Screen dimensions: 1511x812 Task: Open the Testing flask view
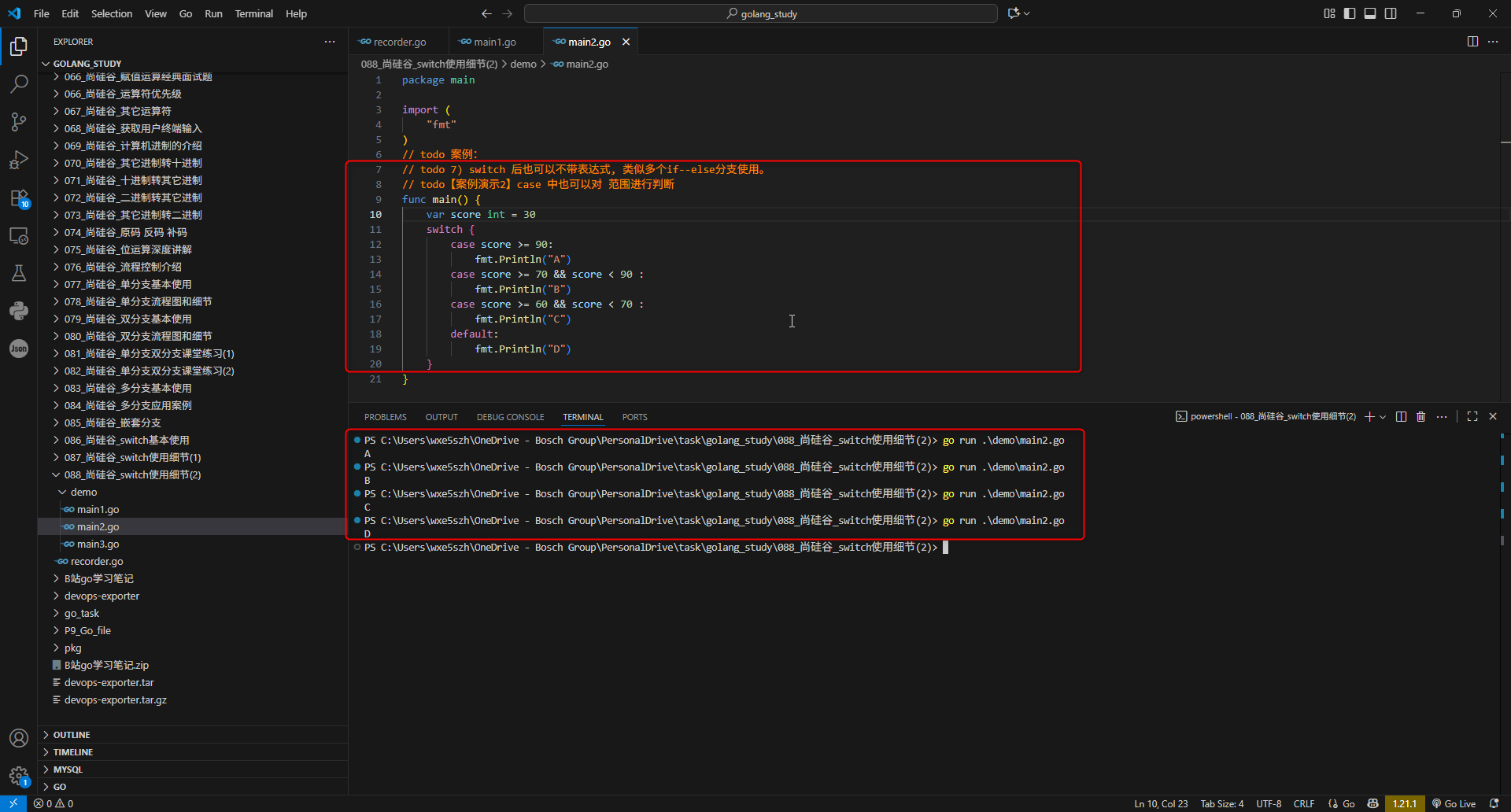(x=19, y=273)
